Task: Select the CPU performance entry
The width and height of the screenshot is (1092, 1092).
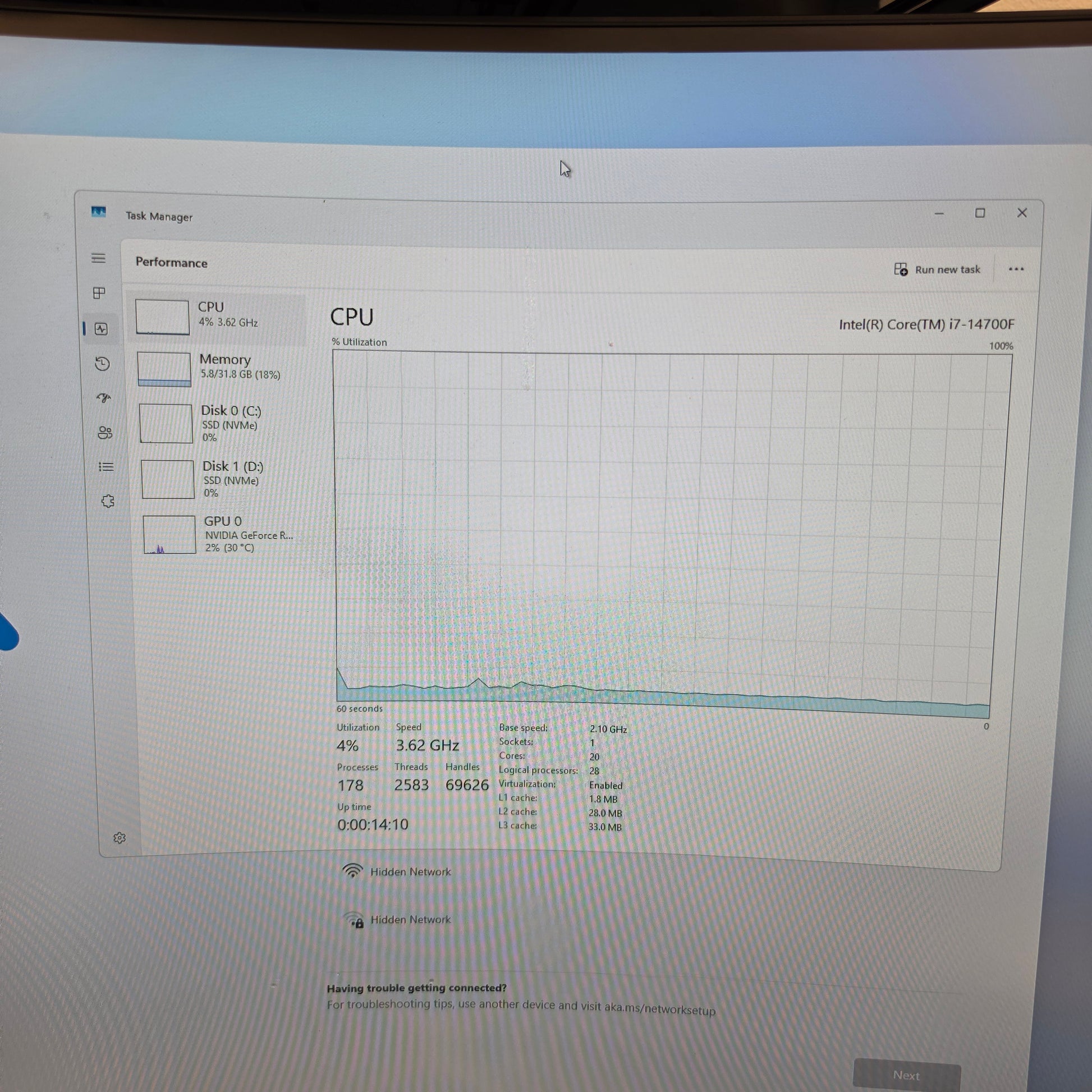Action: 218,316
